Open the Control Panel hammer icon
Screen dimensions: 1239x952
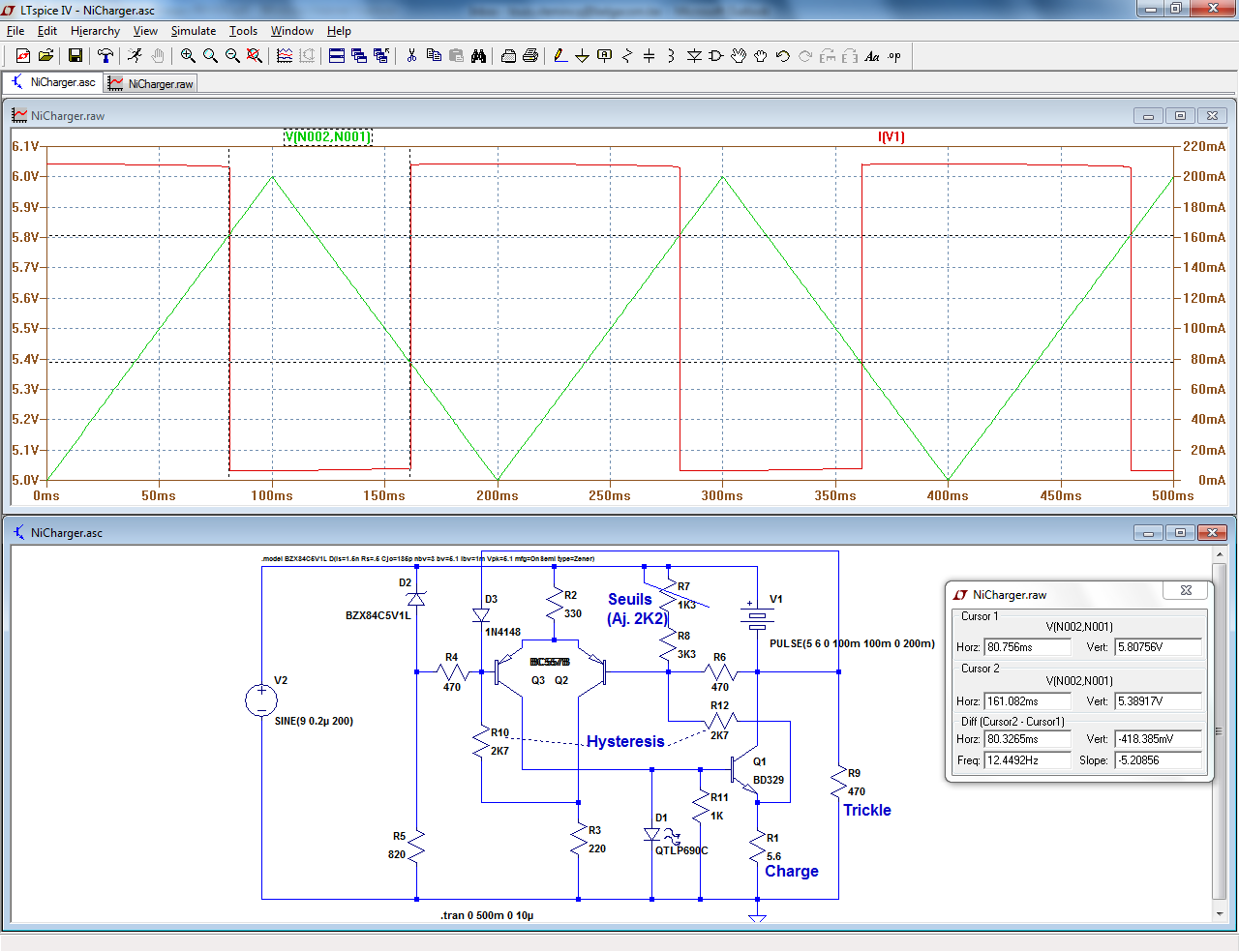[x=106, y=56]
